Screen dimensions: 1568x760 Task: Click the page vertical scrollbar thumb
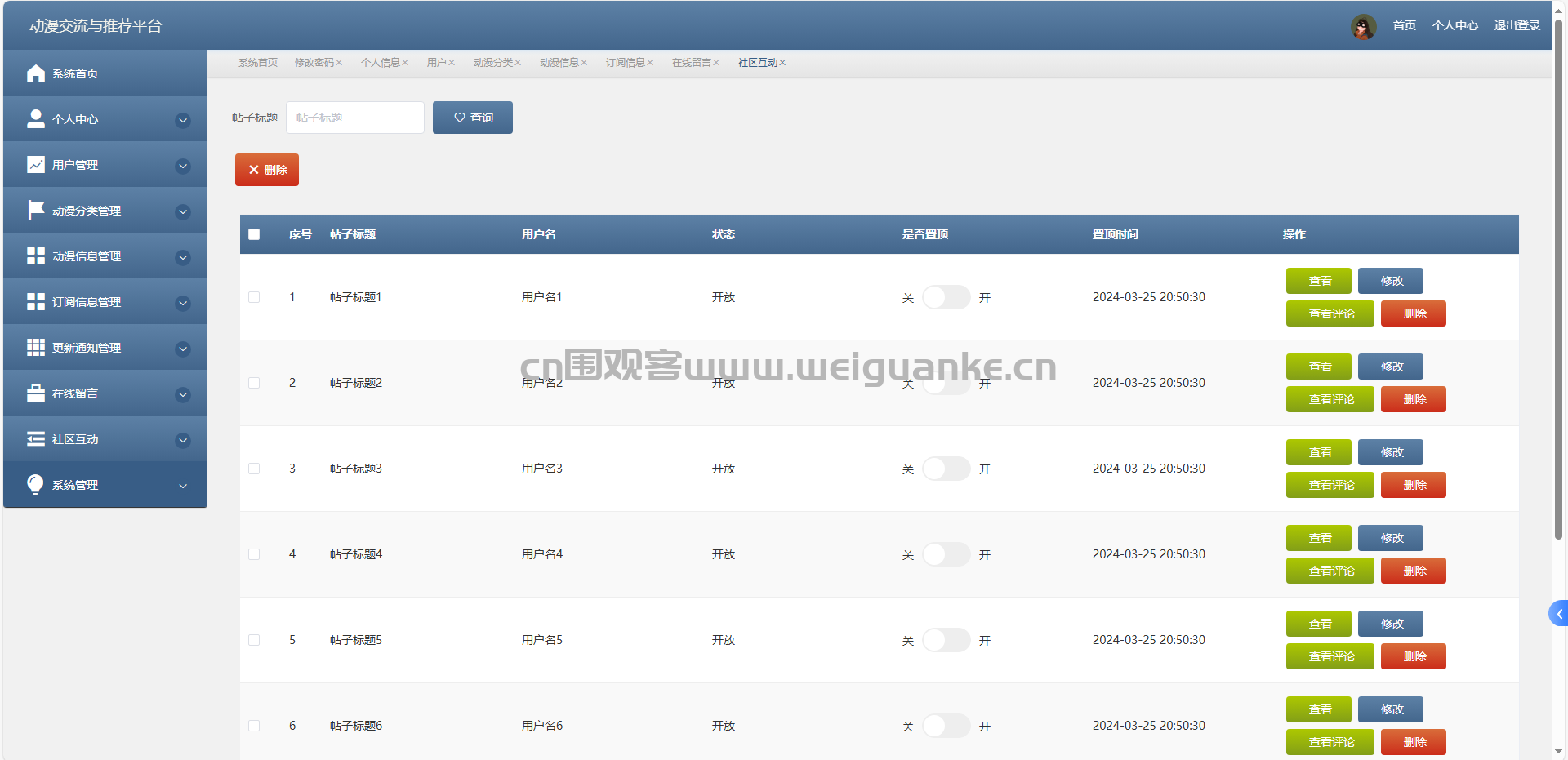(x=1559, y=278)
